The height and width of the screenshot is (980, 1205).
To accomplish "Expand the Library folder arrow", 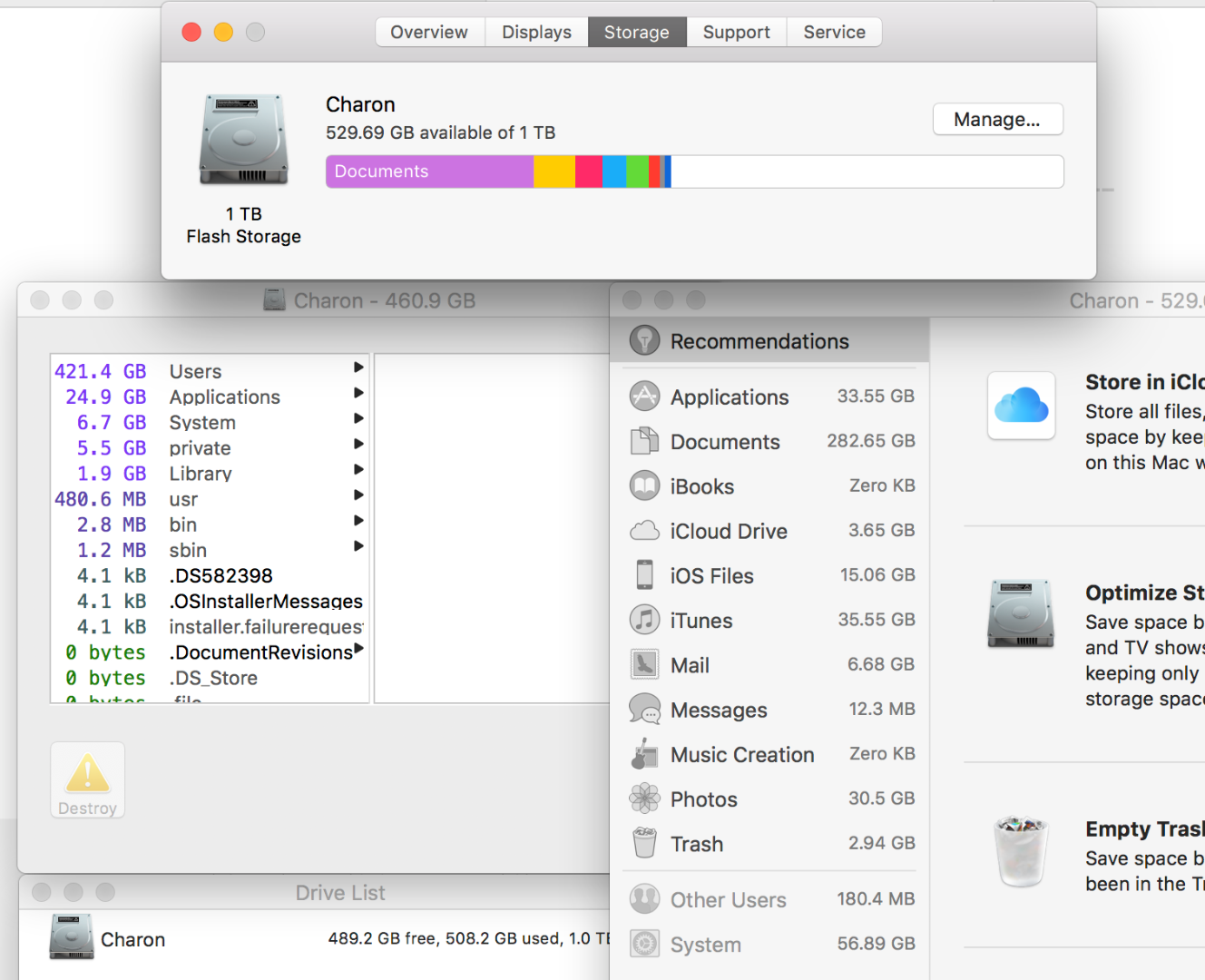I will pyautogui.click(x=358, y=469).
